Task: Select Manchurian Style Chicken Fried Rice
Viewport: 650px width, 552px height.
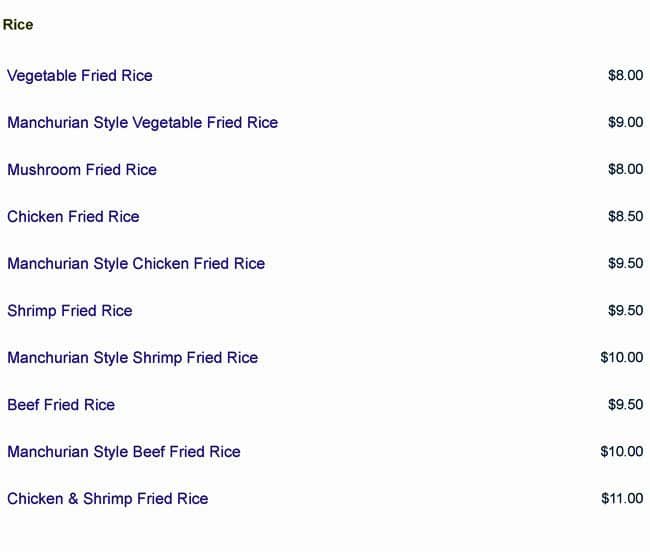Action: (x=136, y=263)
